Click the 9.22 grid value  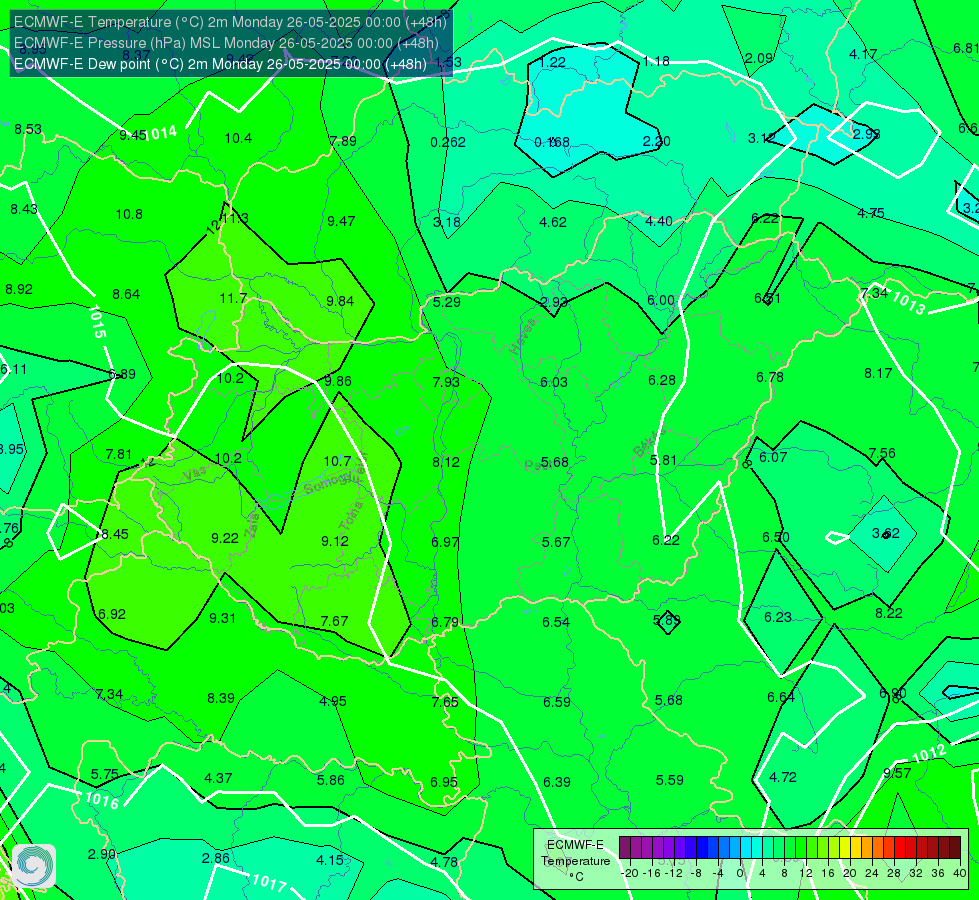tap(225, 538)
